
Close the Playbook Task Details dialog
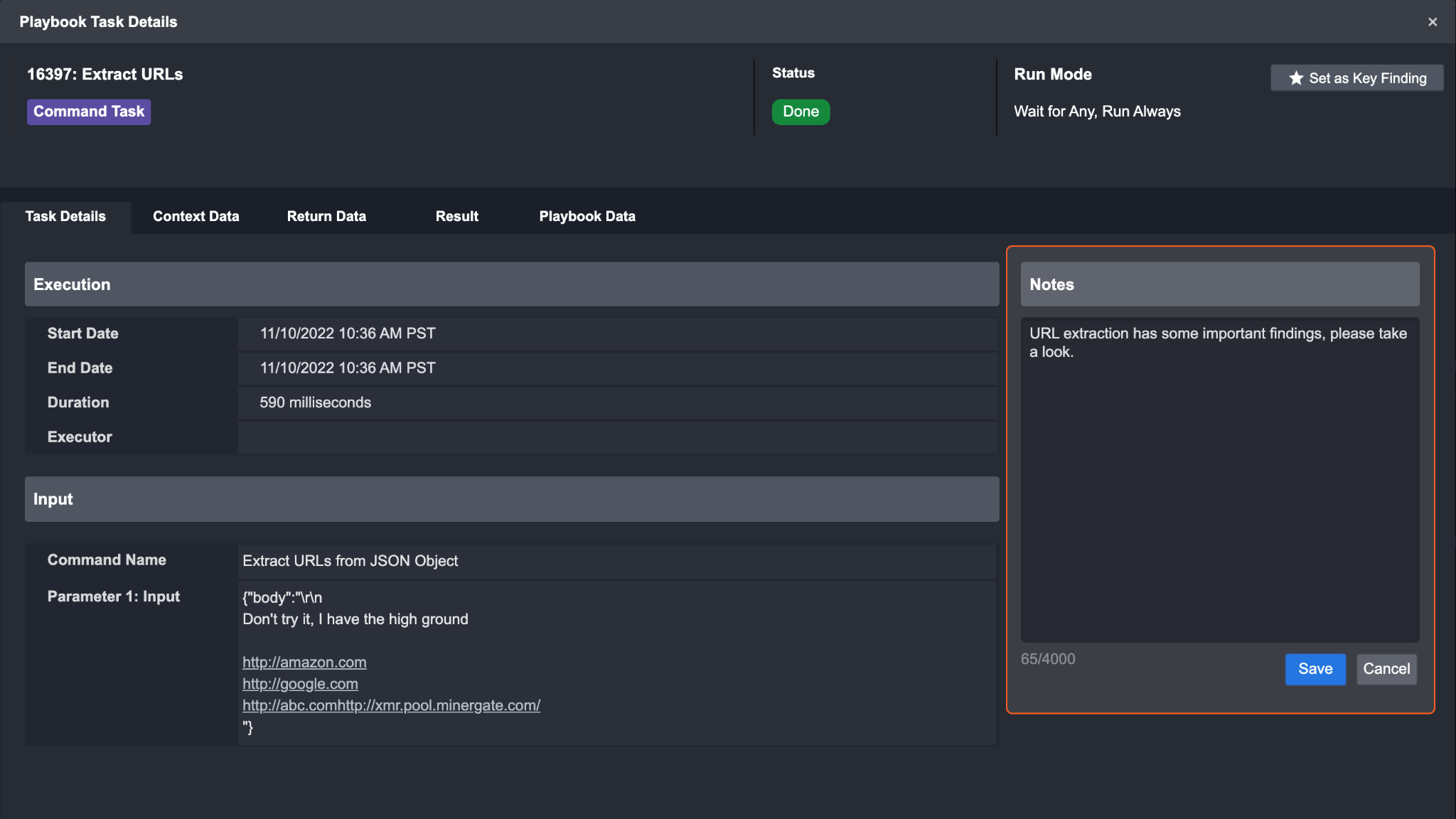1433,22
